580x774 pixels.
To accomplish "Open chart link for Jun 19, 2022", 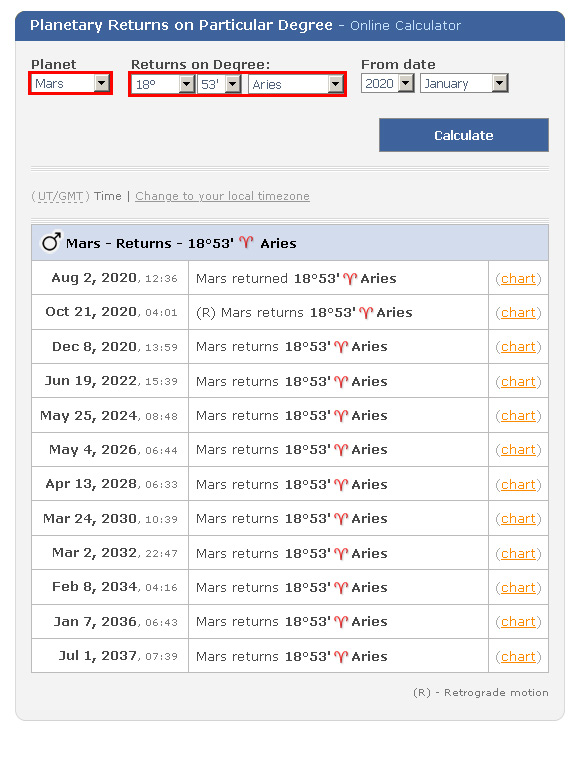I will 518,382.
